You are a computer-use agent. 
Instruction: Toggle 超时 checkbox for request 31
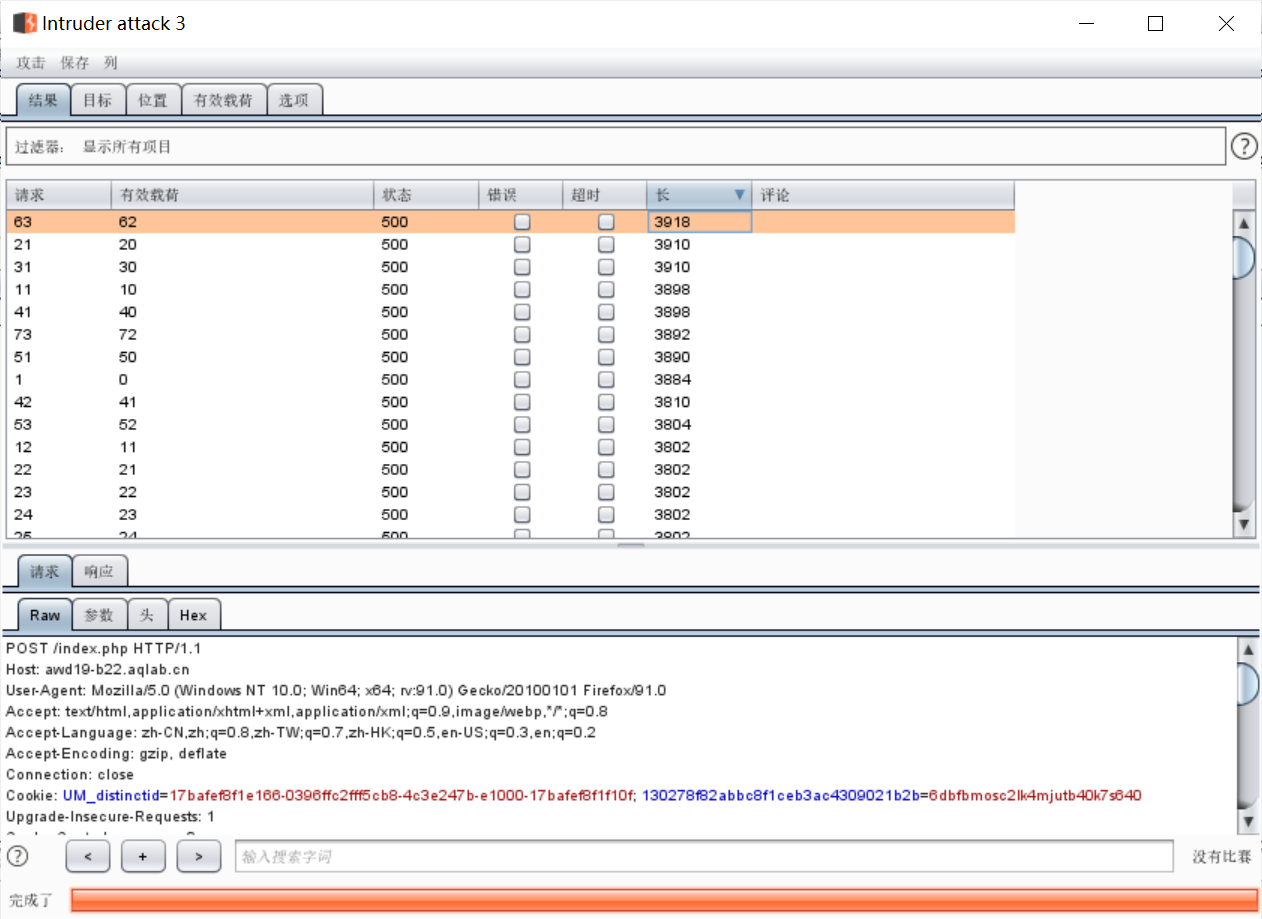click(606, 267)
